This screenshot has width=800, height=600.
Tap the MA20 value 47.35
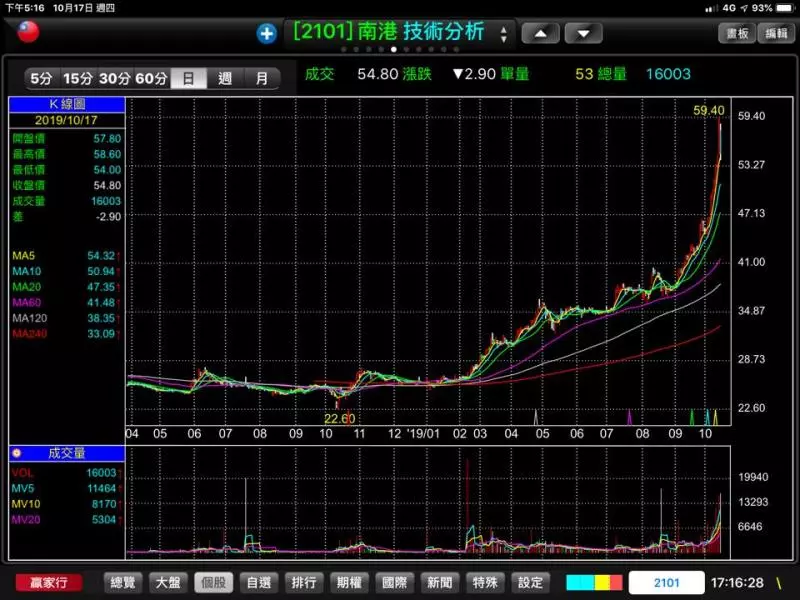click(x=101, y=287)
